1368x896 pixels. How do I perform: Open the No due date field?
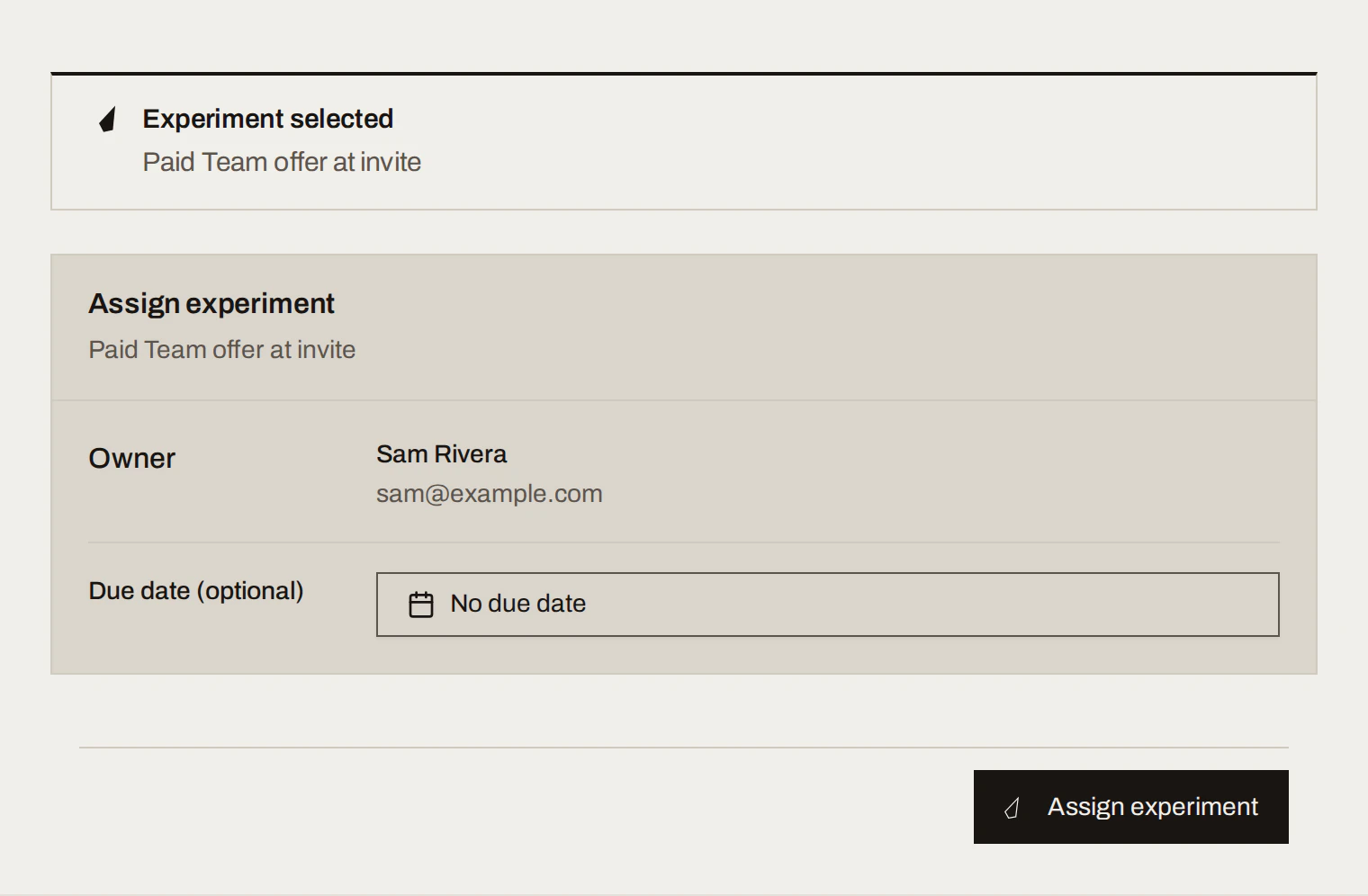(827, 605)
